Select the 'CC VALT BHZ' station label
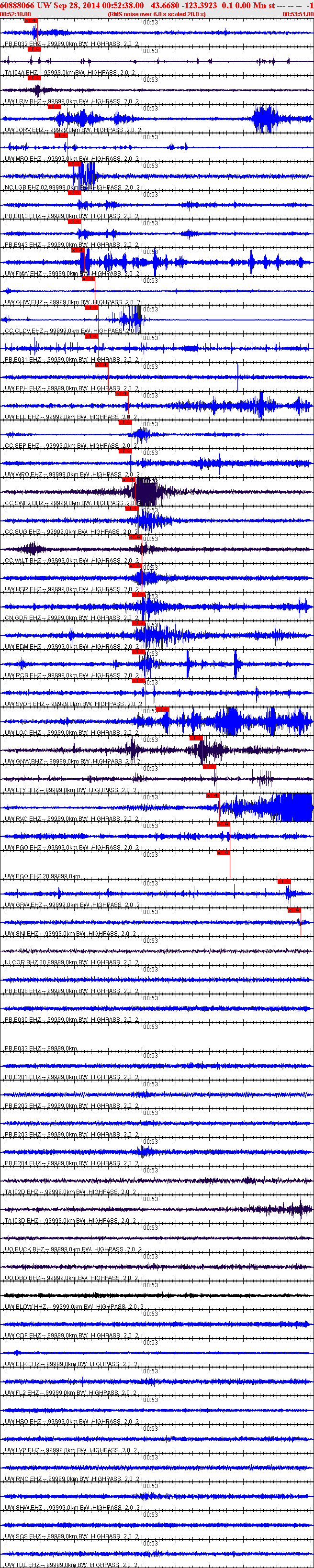The width and height of the screenshot is (314, 1568). pyautogui.click(x=24, y=561)
